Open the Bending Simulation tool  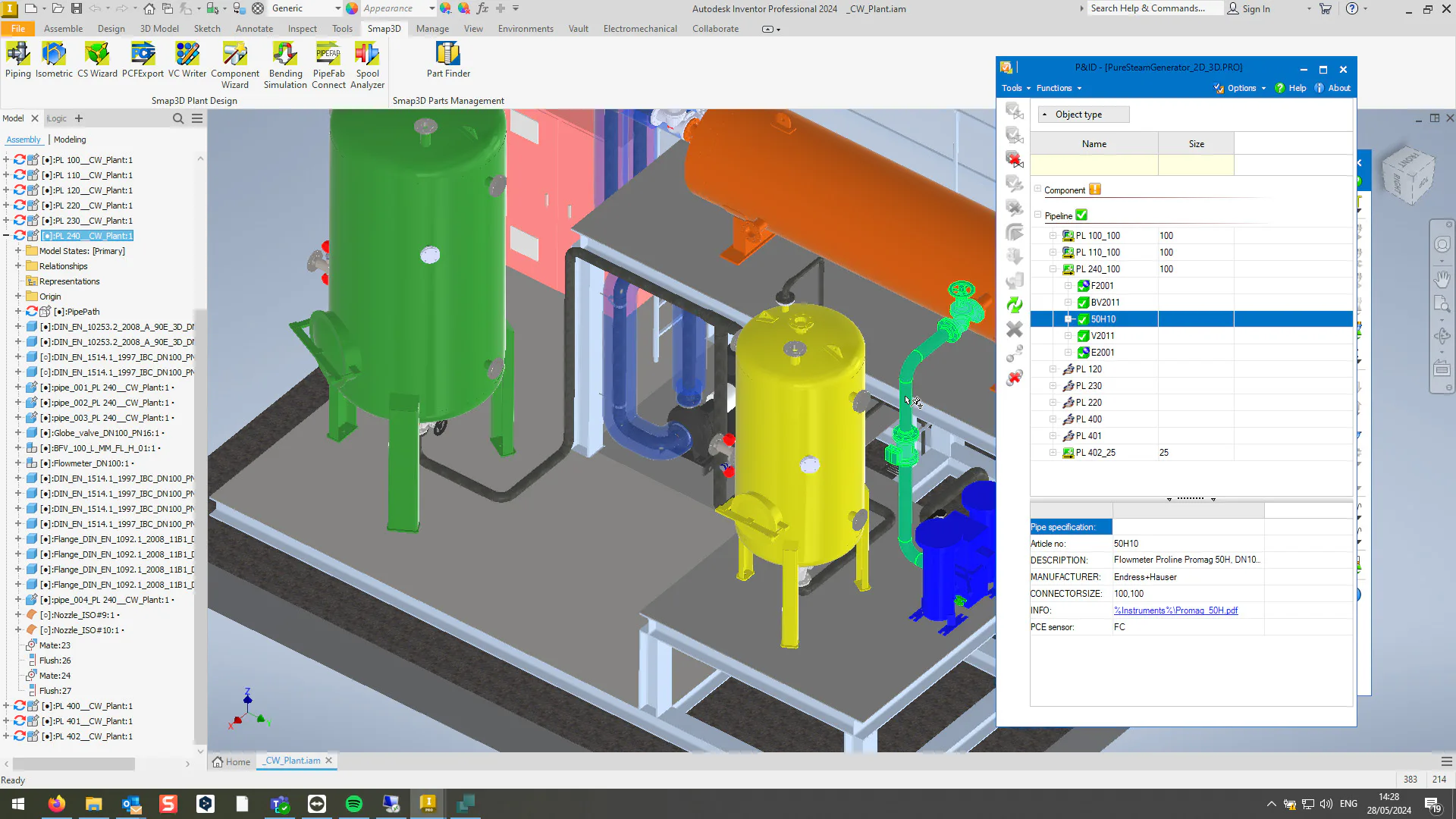(x=285, y=65)
